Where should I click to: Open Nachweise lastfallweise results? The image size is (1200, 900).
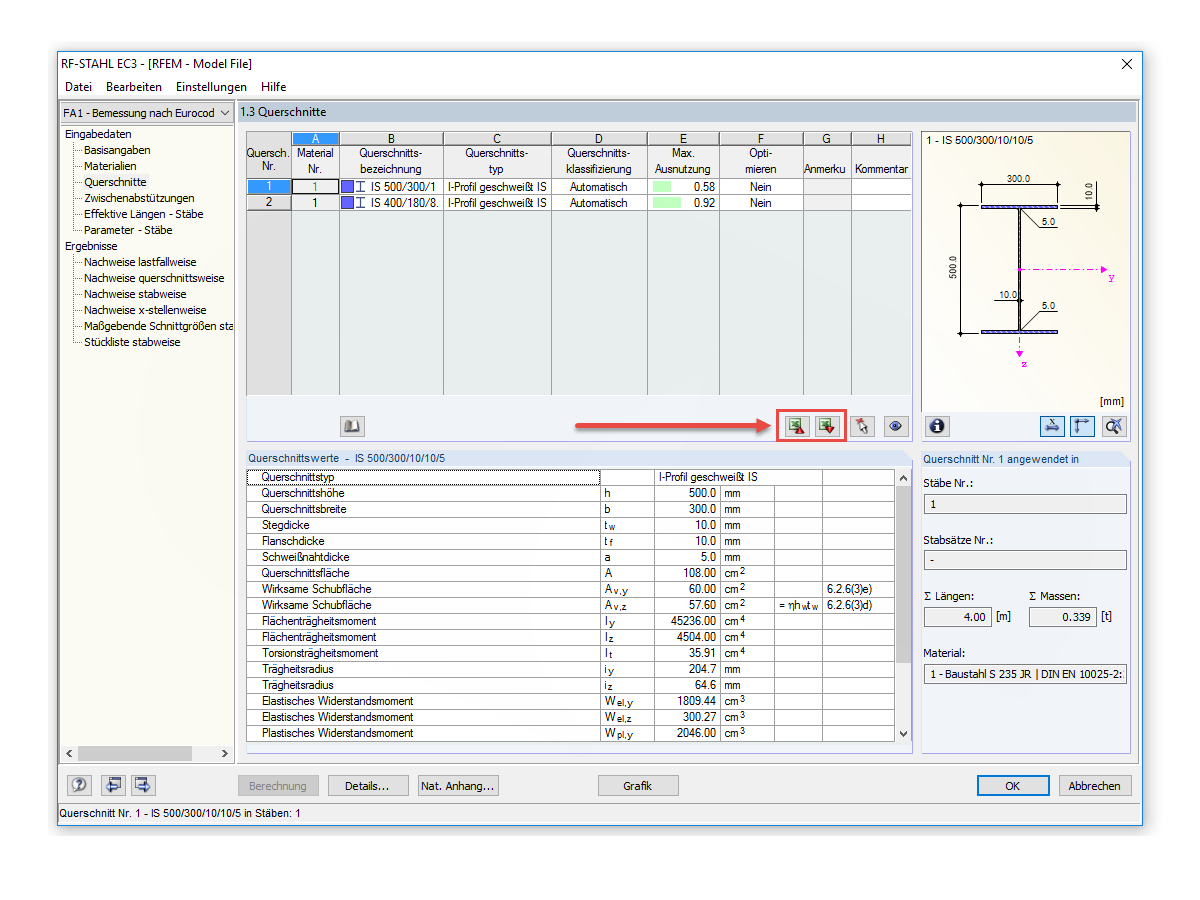point(140,262)
